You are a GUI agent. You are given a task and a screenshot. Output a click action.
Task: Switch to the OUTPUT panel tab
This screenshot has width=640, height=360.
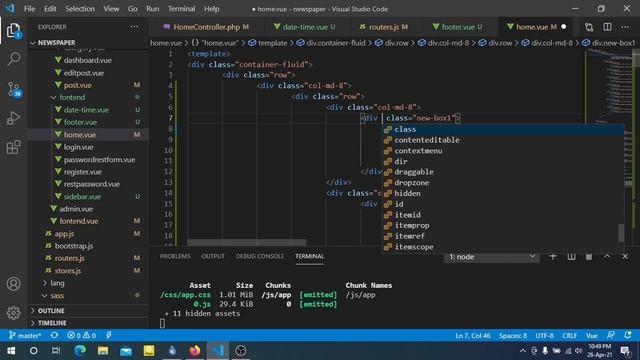coord(213,256)
